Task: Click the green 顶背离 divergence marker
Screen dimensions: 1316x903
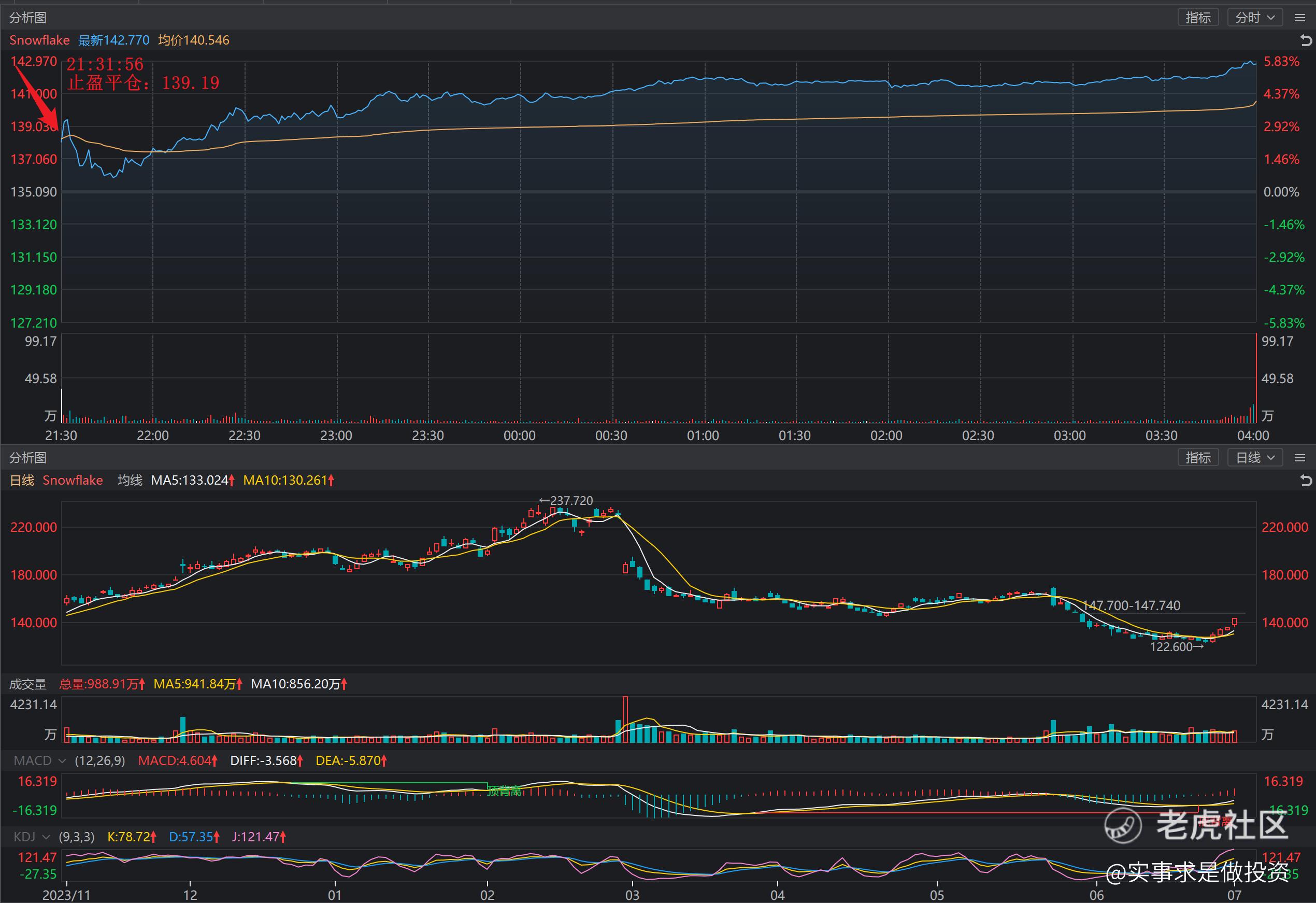Action: tap(504, 792)
